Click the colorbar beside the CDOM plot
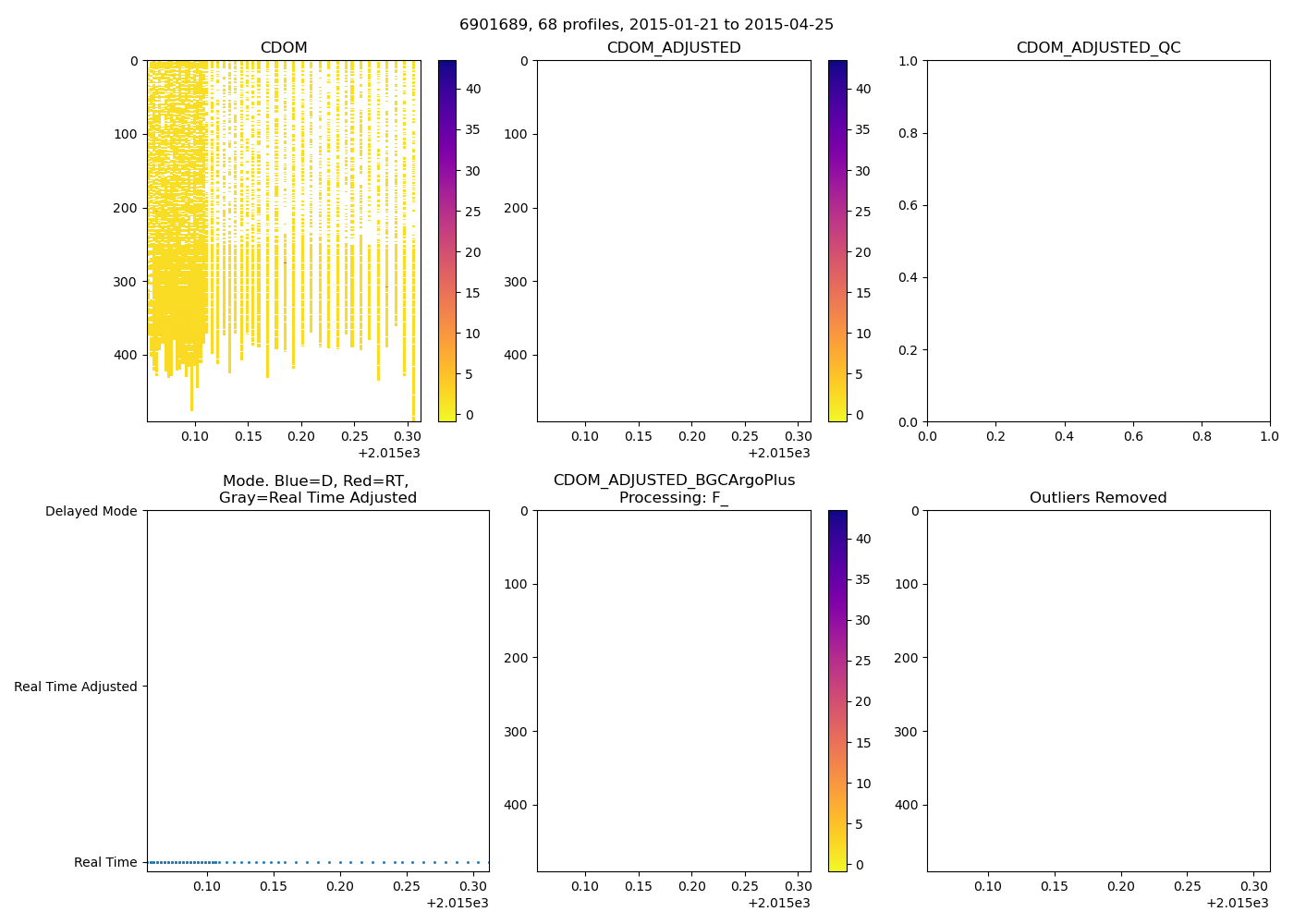Viewport: 1294px width, 924px height. coord(446,240)
